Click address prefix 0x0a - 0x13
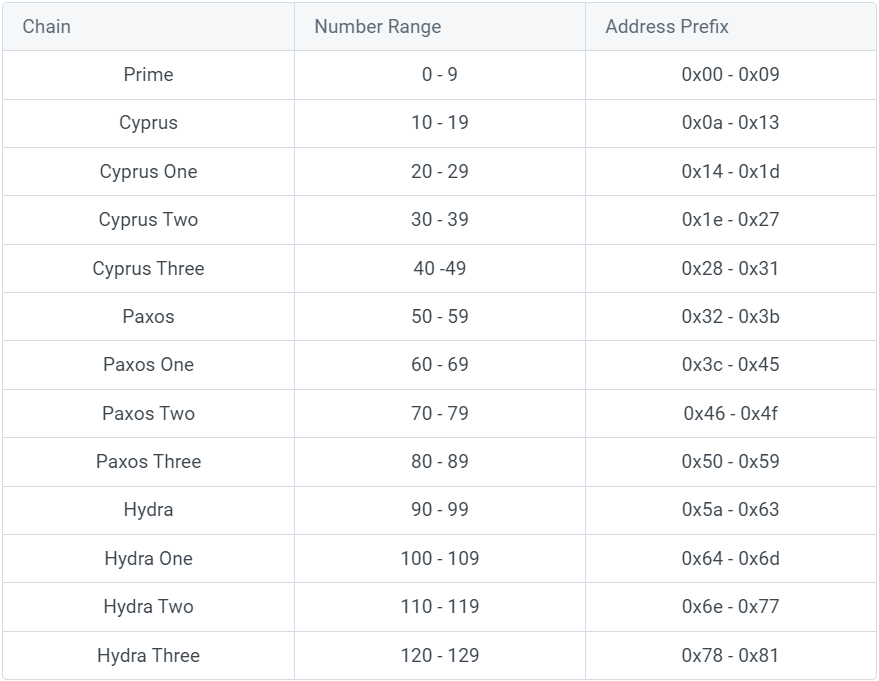879x681 pixels. [730, 123]
